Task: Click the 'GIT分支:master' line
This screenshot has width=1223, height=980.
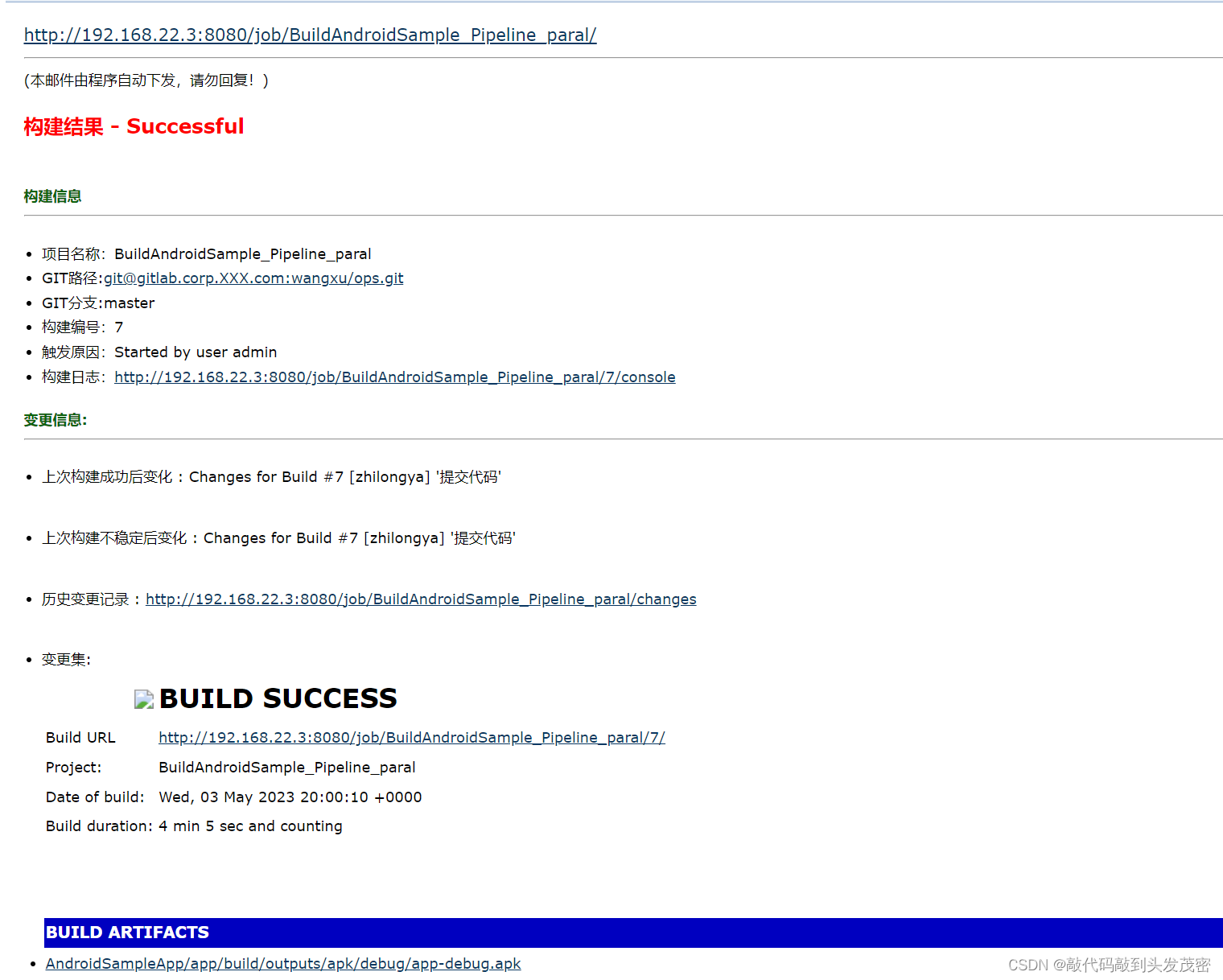Action: [98, 303]
